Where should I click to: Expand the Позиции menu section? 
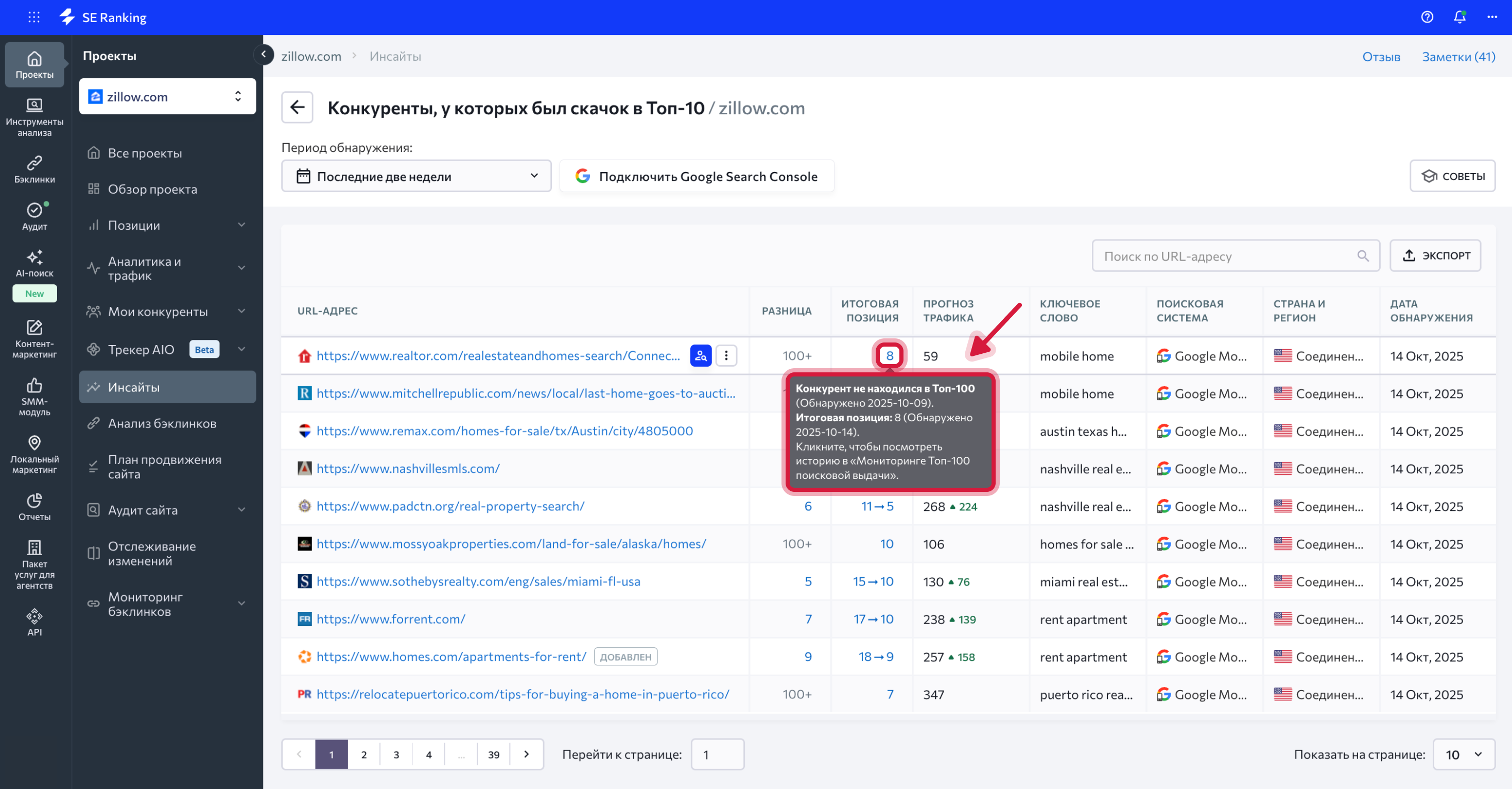pos(167,225)
